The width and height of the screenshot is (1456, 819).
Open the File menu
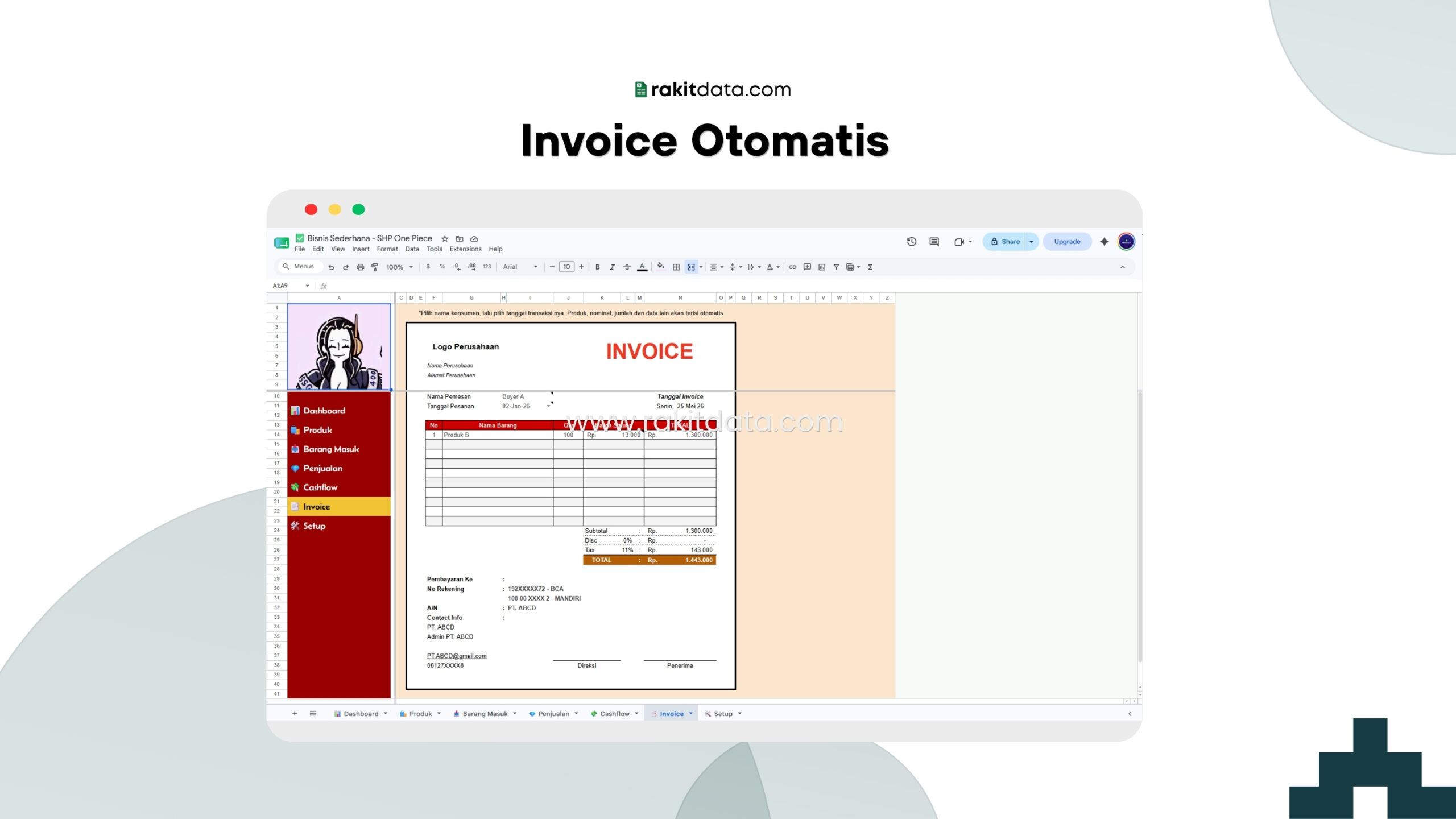[x=300, y=249]
